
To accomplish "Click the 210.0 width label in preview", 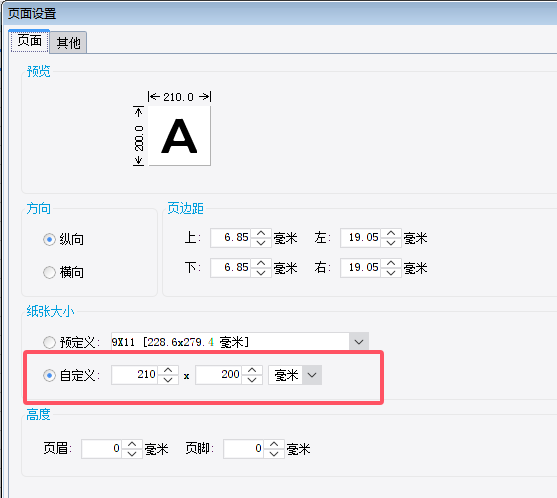I will pyautogui.click(x=178, y=97).
